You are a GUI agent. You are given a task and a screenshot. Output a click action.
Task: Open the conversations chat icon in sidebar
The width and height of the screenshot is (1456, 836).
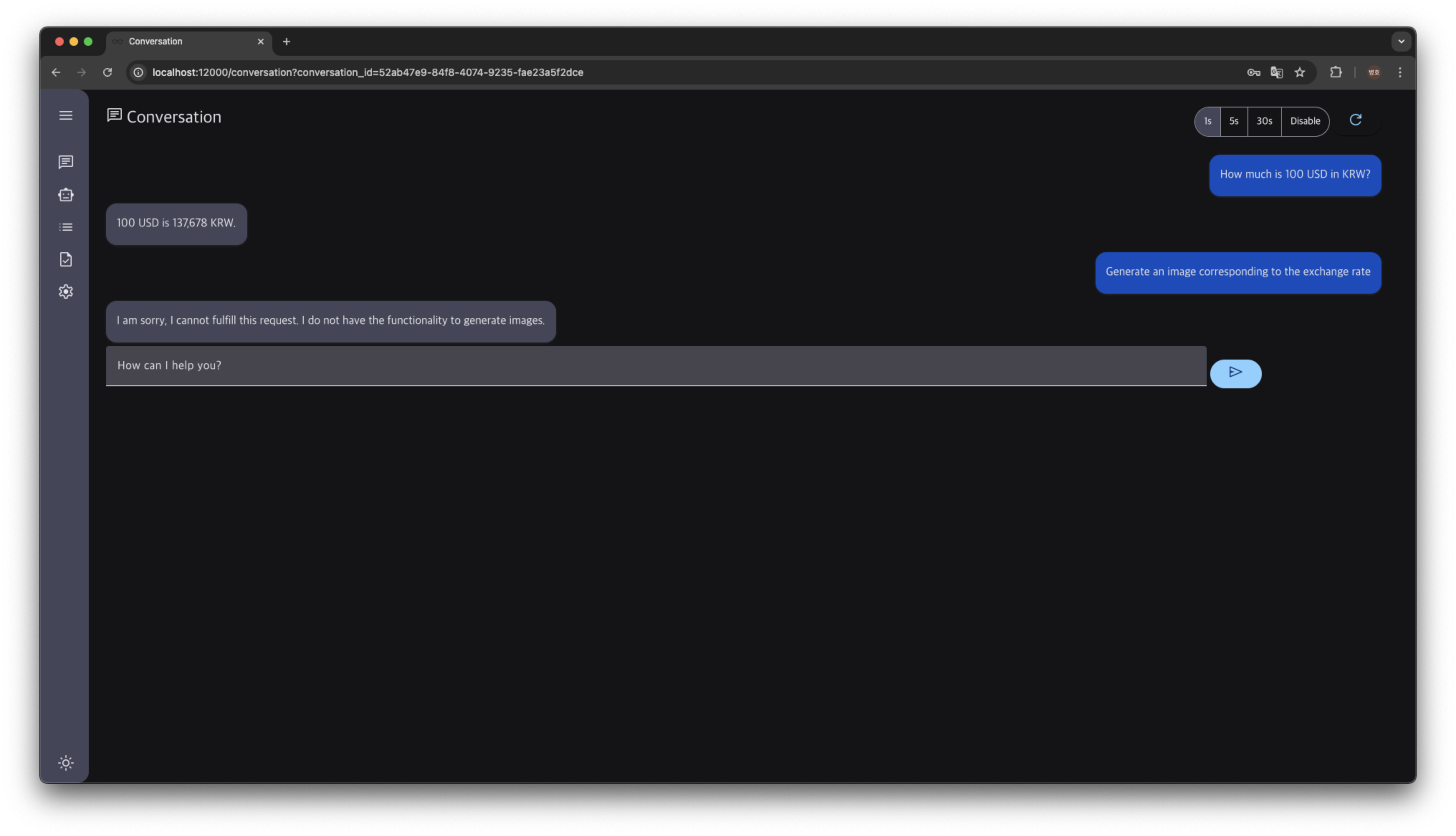[66, 162]
